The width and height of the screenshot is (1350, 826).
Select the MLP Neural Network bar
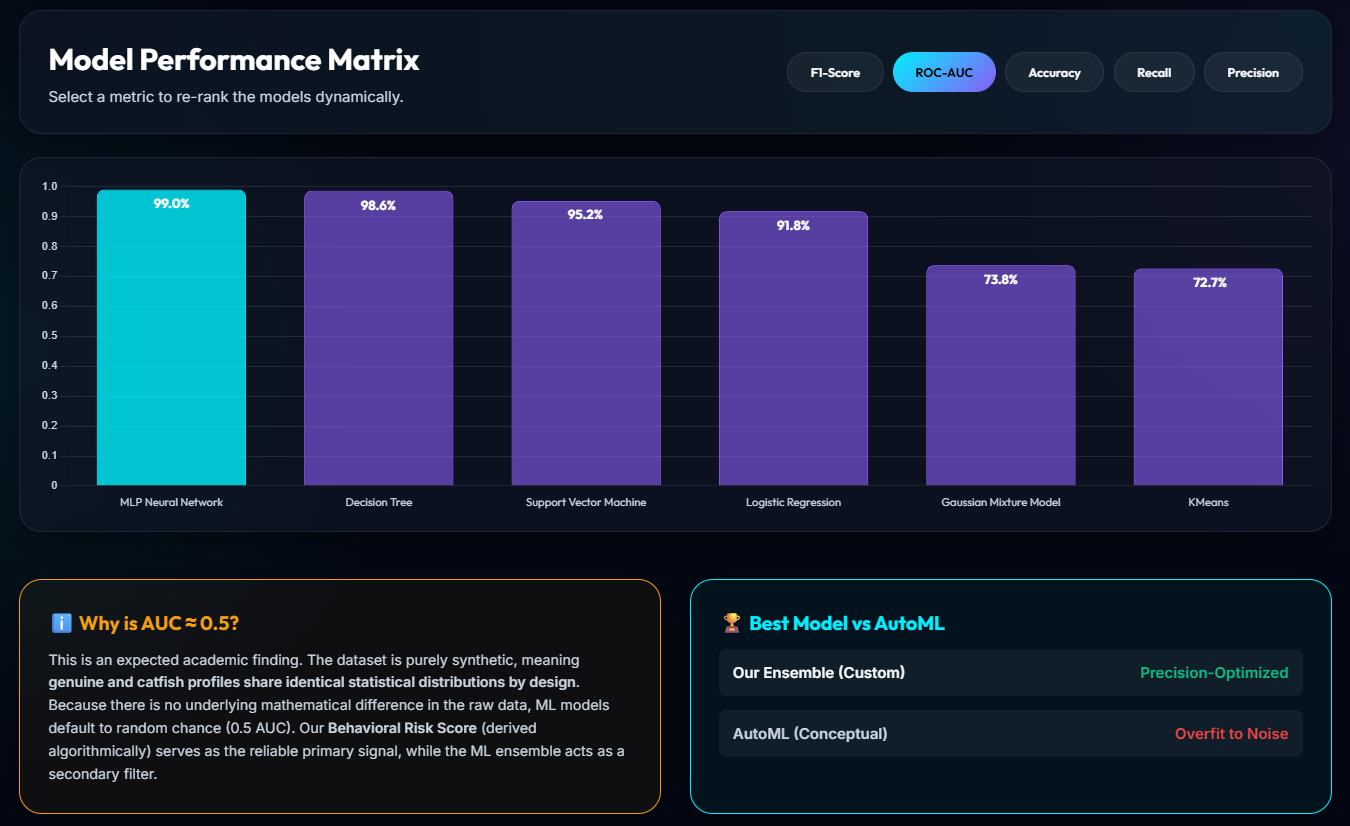tap(171, 338)
